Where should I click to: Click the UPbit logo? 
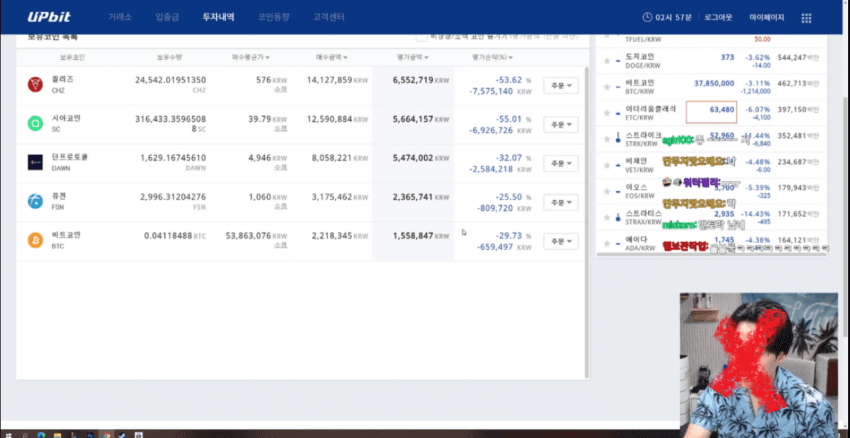tap(49, 17)
